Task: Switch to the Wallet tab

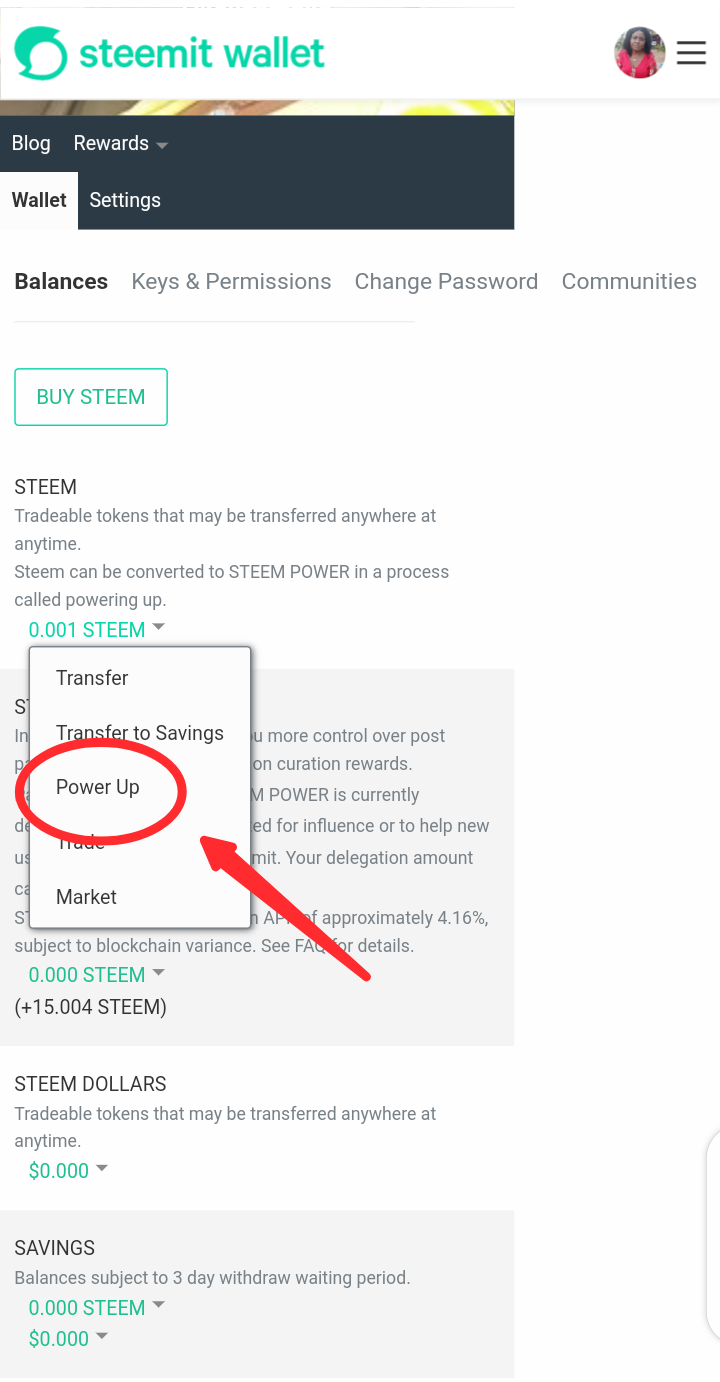Action: click(x=39, y=200)
